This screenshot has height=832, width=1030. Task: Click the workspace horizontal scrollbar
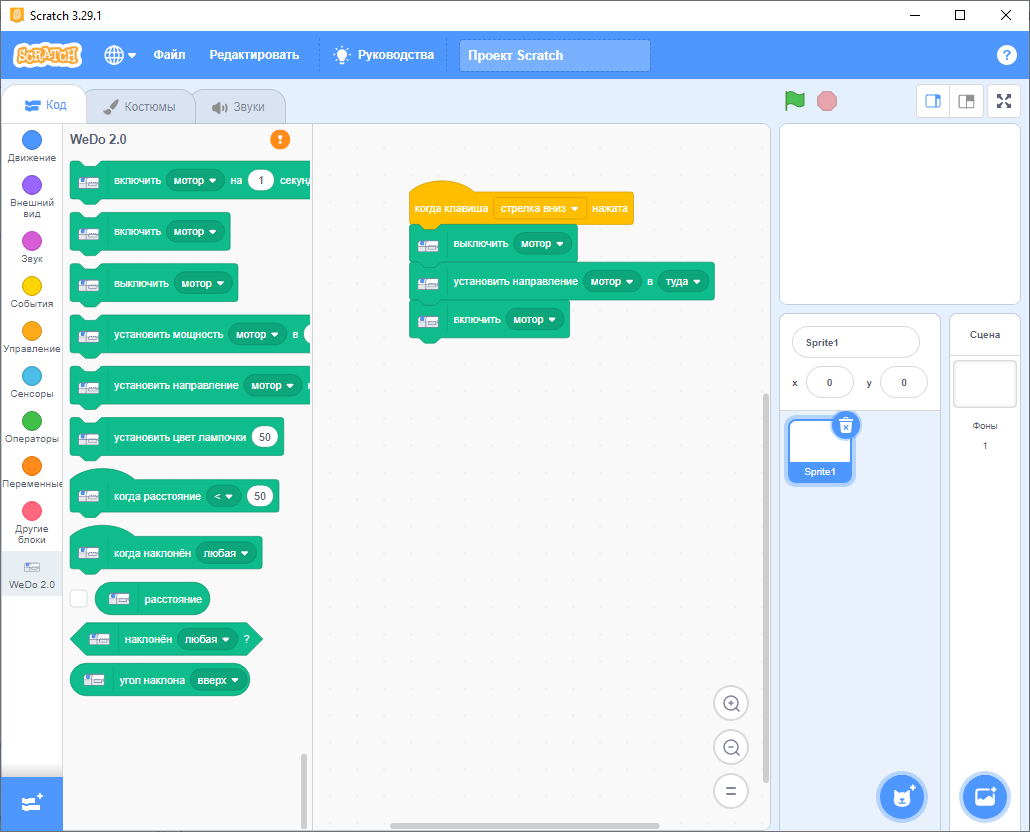[x=524, y=826]
